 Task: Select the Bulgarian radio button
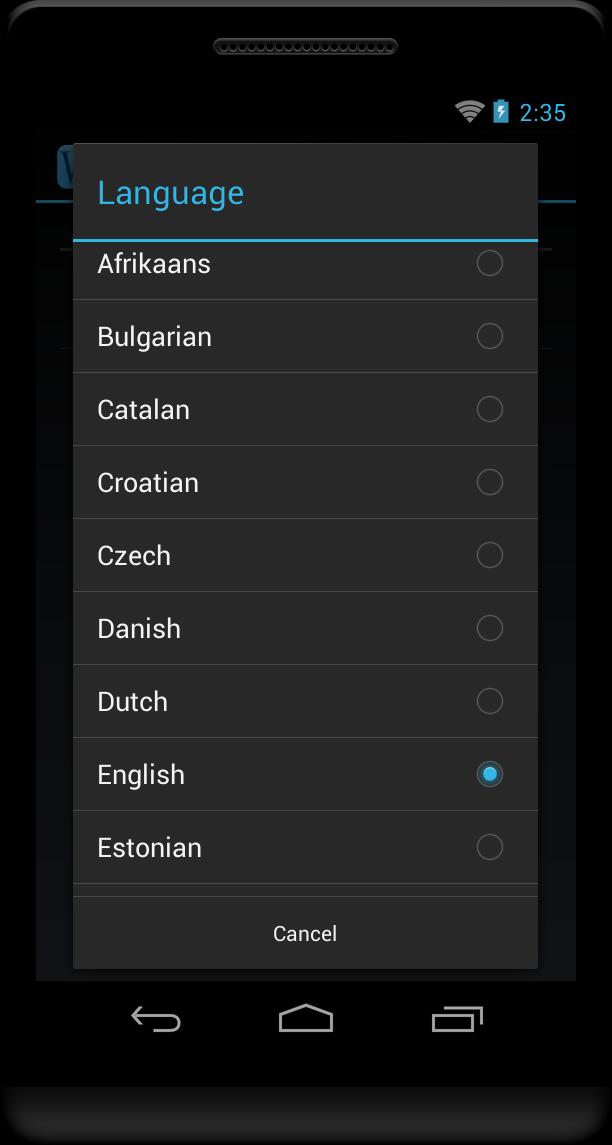(x=490, y=336)
